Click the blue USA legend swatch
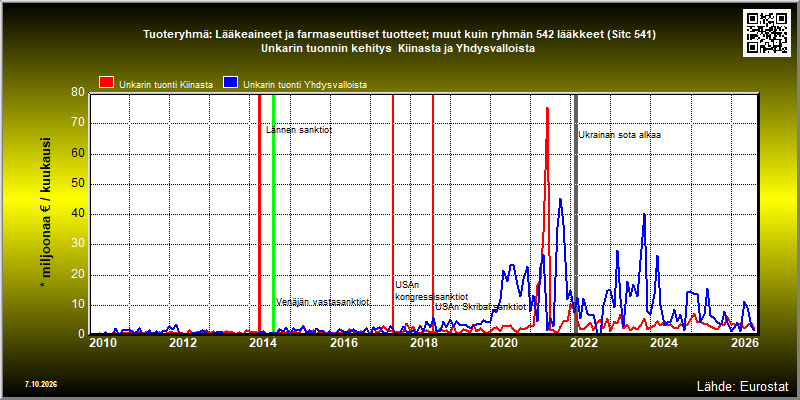Viewport: 800px width, 400px height. [231, 83]
